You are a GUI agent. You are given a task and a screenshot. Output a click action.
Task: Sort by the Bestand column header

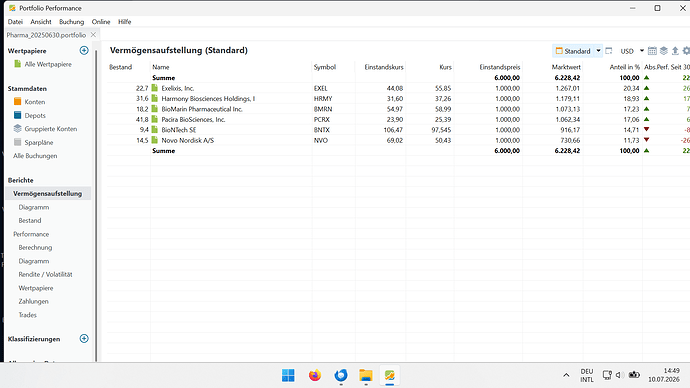pos(121,67)
